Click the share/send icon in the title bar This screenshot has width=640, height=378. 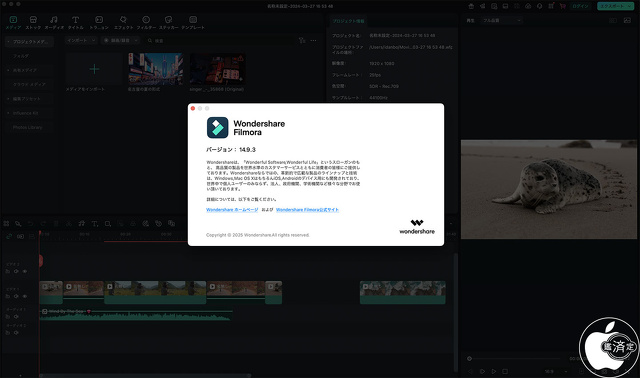click(x=482, y=6)
